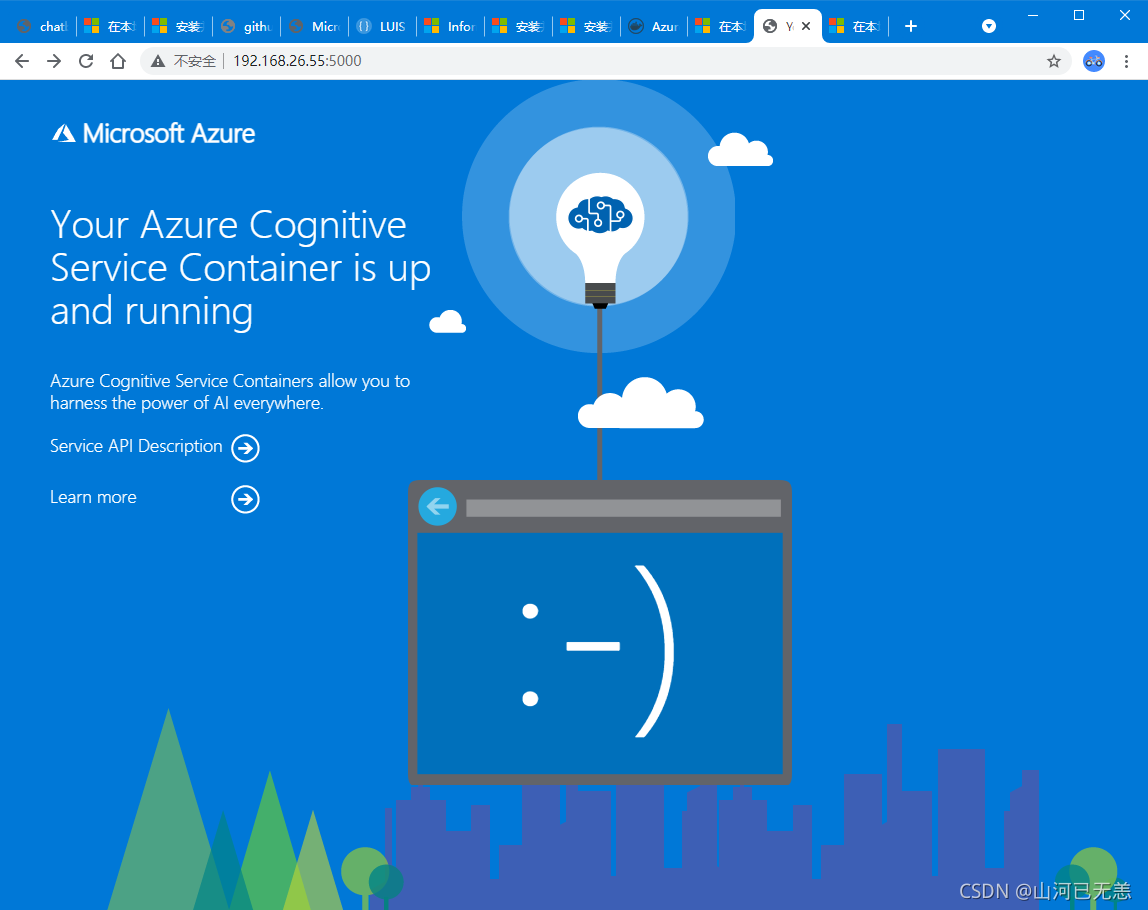Maximize the browser window
1148x910 pixels.
click(x=1078, y=15)
